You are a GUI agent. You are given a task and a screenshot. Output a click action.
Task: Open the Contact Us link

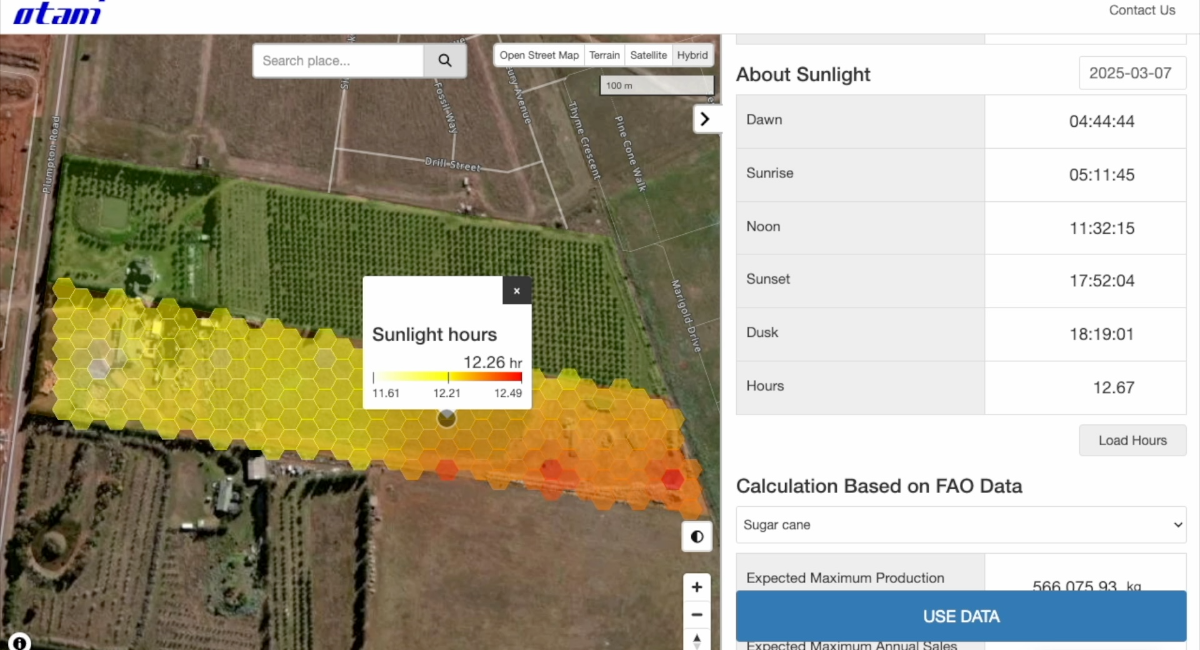coord(1142,11)
